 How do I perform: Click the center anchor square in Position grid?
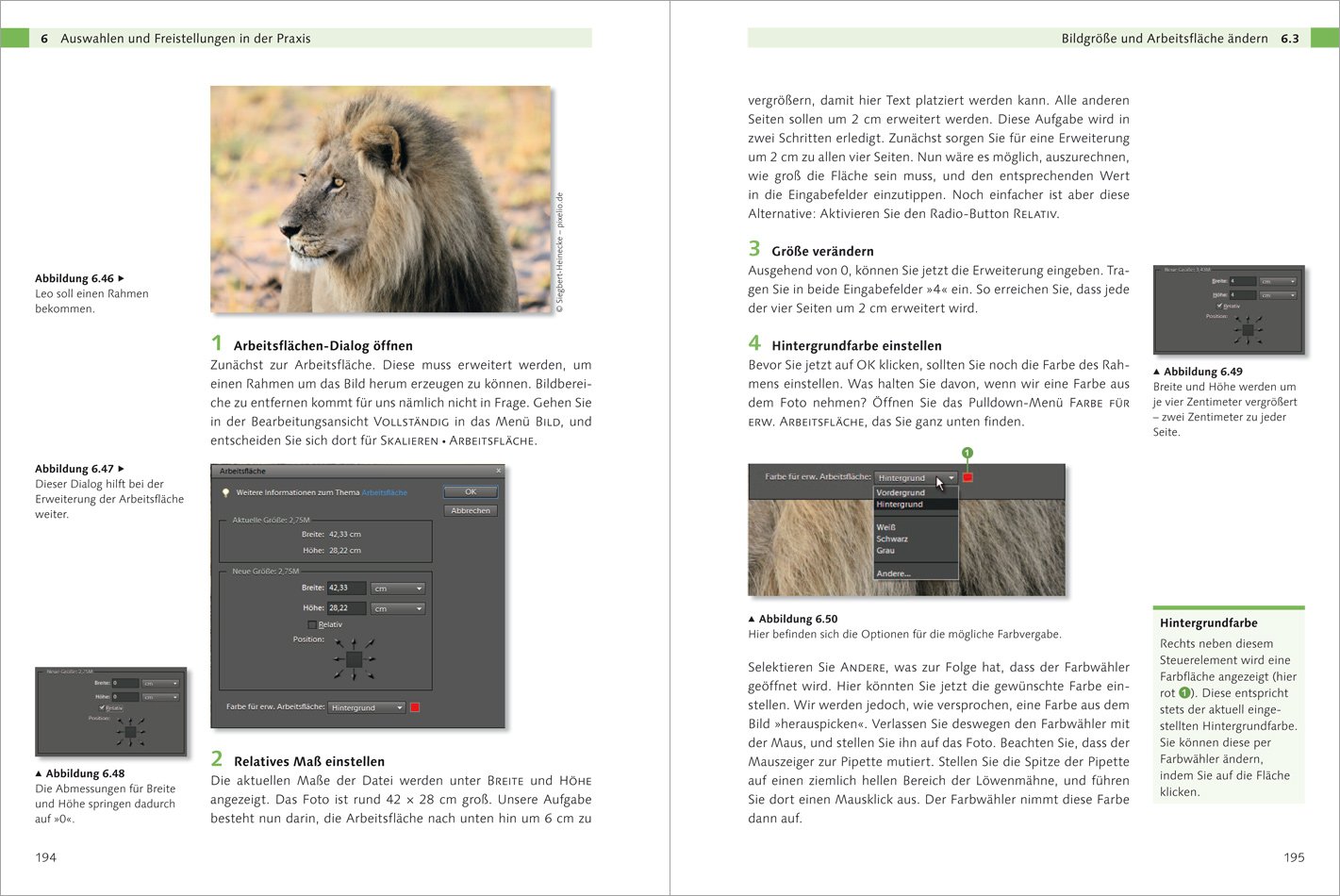[x=354, y=660]
